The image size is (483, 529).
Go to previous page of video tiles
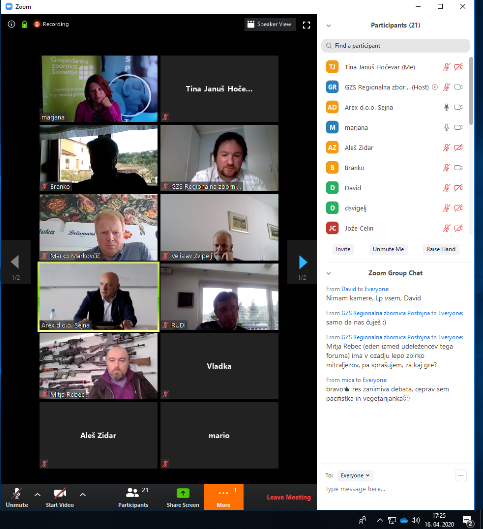pyautogui.click(x=16, y=262)
